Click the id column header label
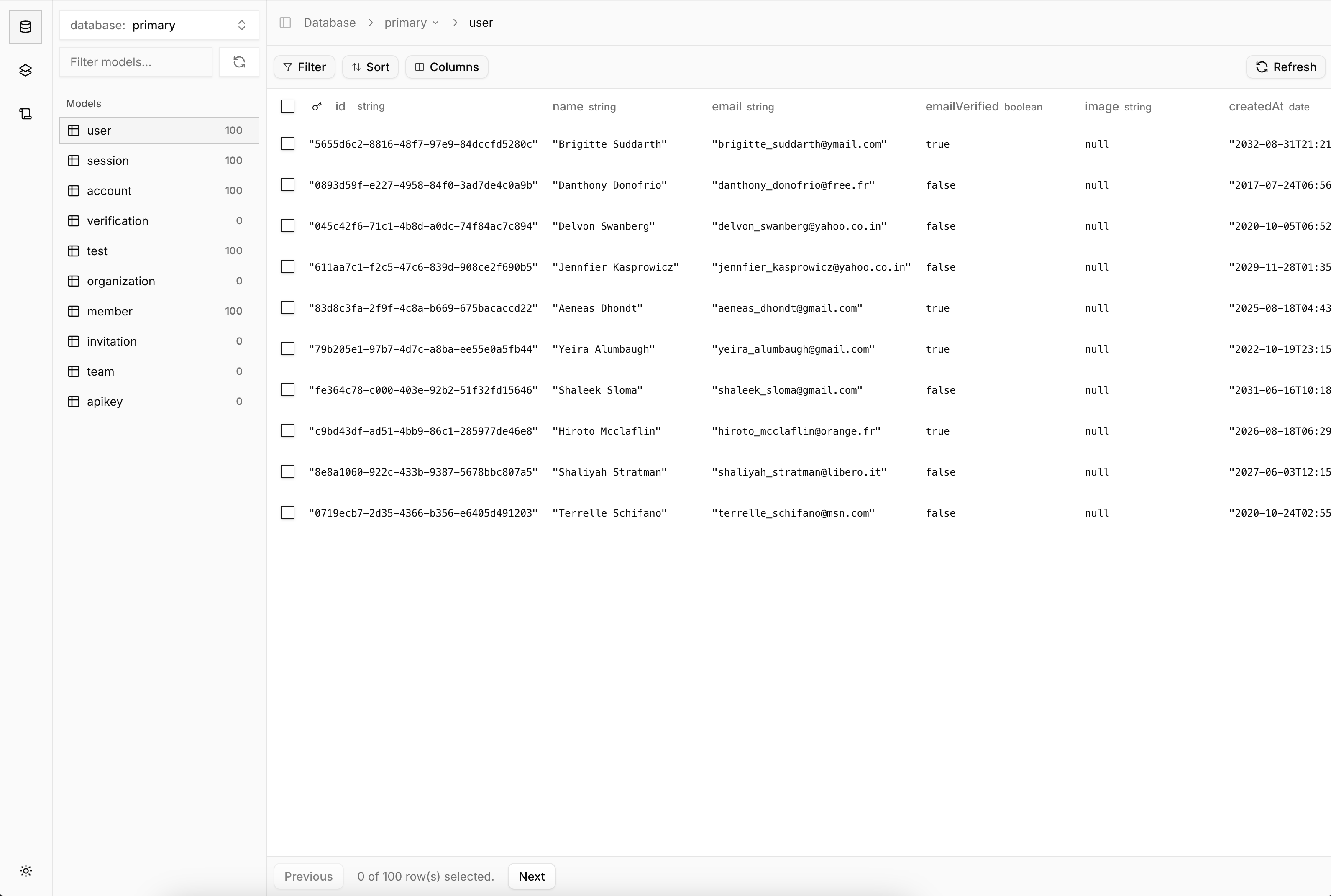 pyautogui.click(x=340, y=106)
